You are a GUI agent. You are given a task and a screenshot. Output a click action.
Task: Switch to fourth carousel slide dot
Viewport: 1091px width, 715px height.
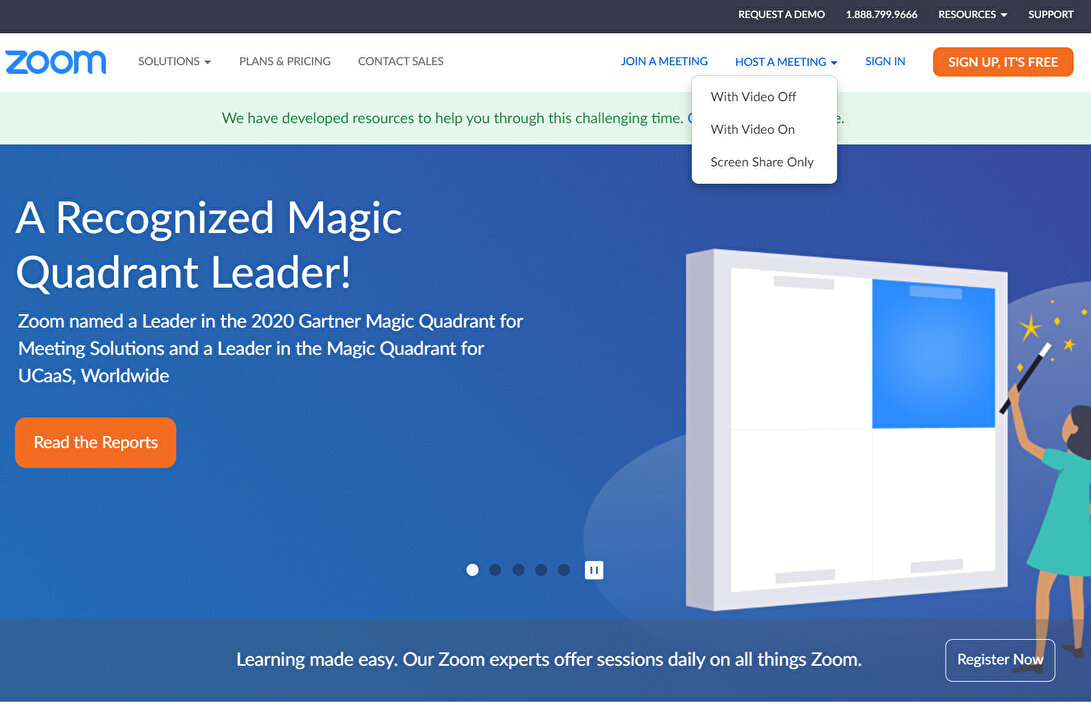[x=541, y=570]
